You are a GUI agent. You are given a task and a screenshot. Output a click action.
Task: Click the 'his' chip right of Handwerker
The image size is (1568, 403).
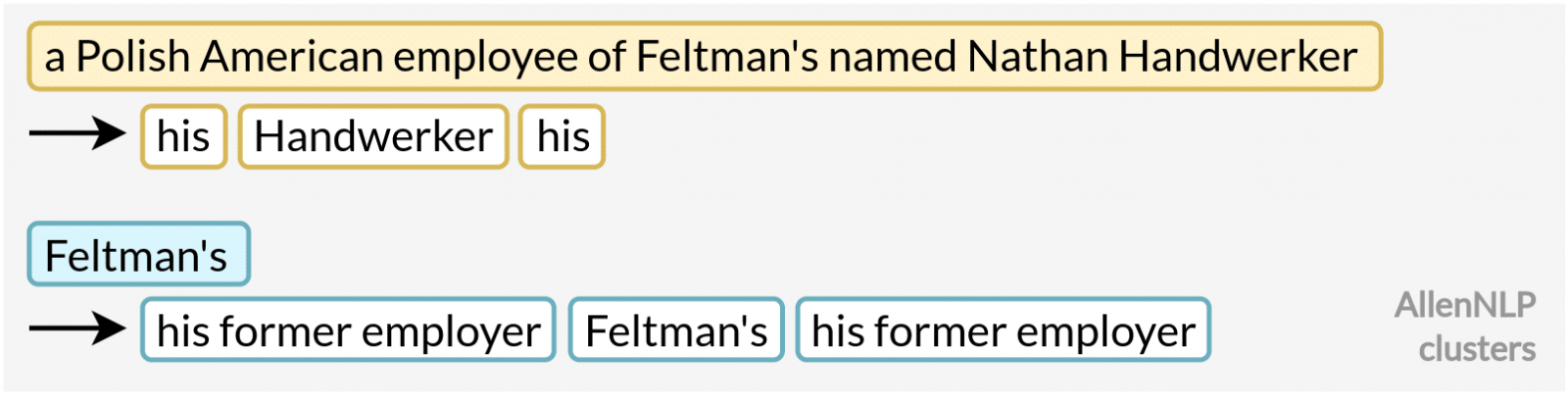(563, 136)
